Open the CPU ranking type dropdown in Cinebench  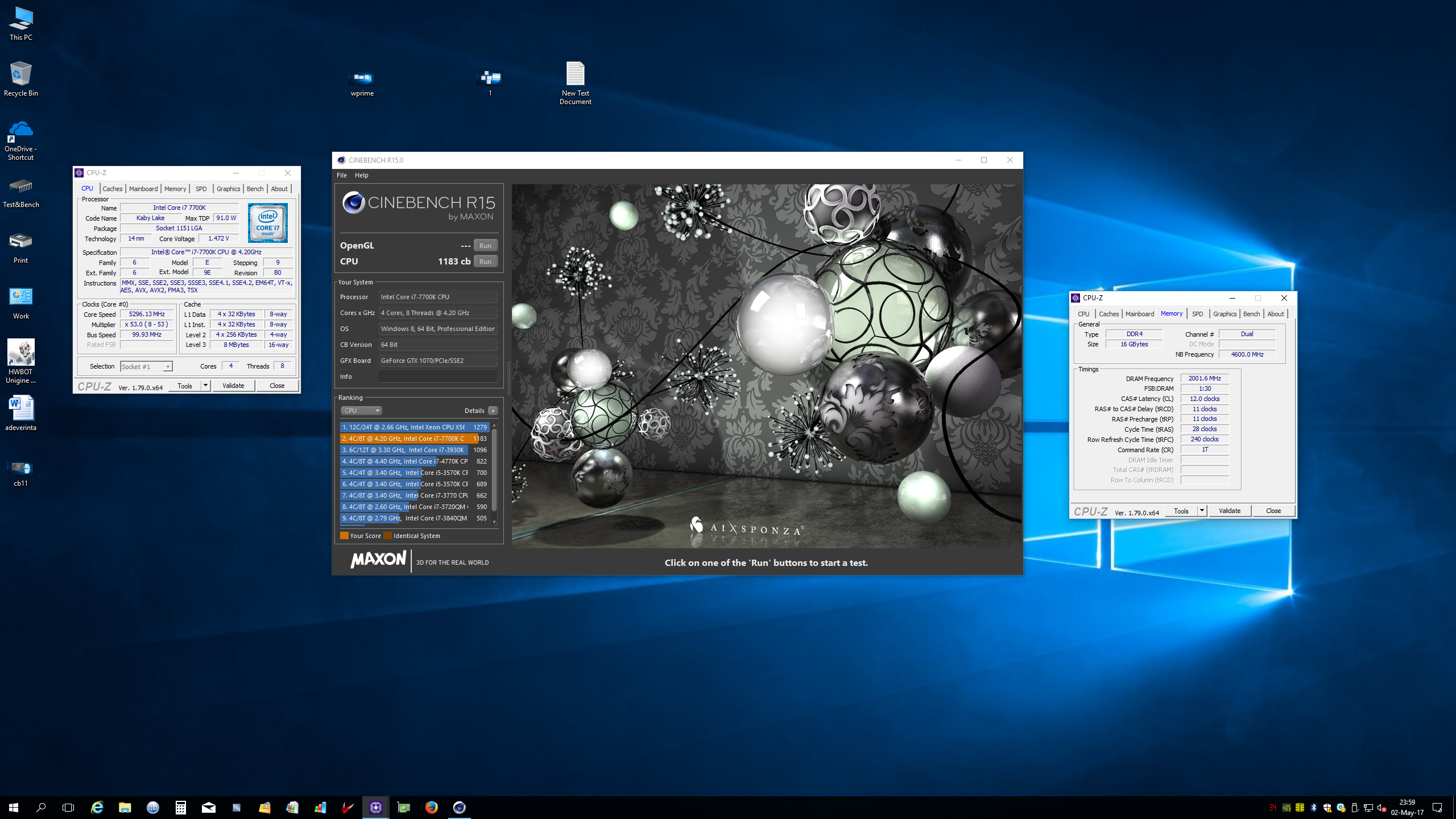coord(361,411)
